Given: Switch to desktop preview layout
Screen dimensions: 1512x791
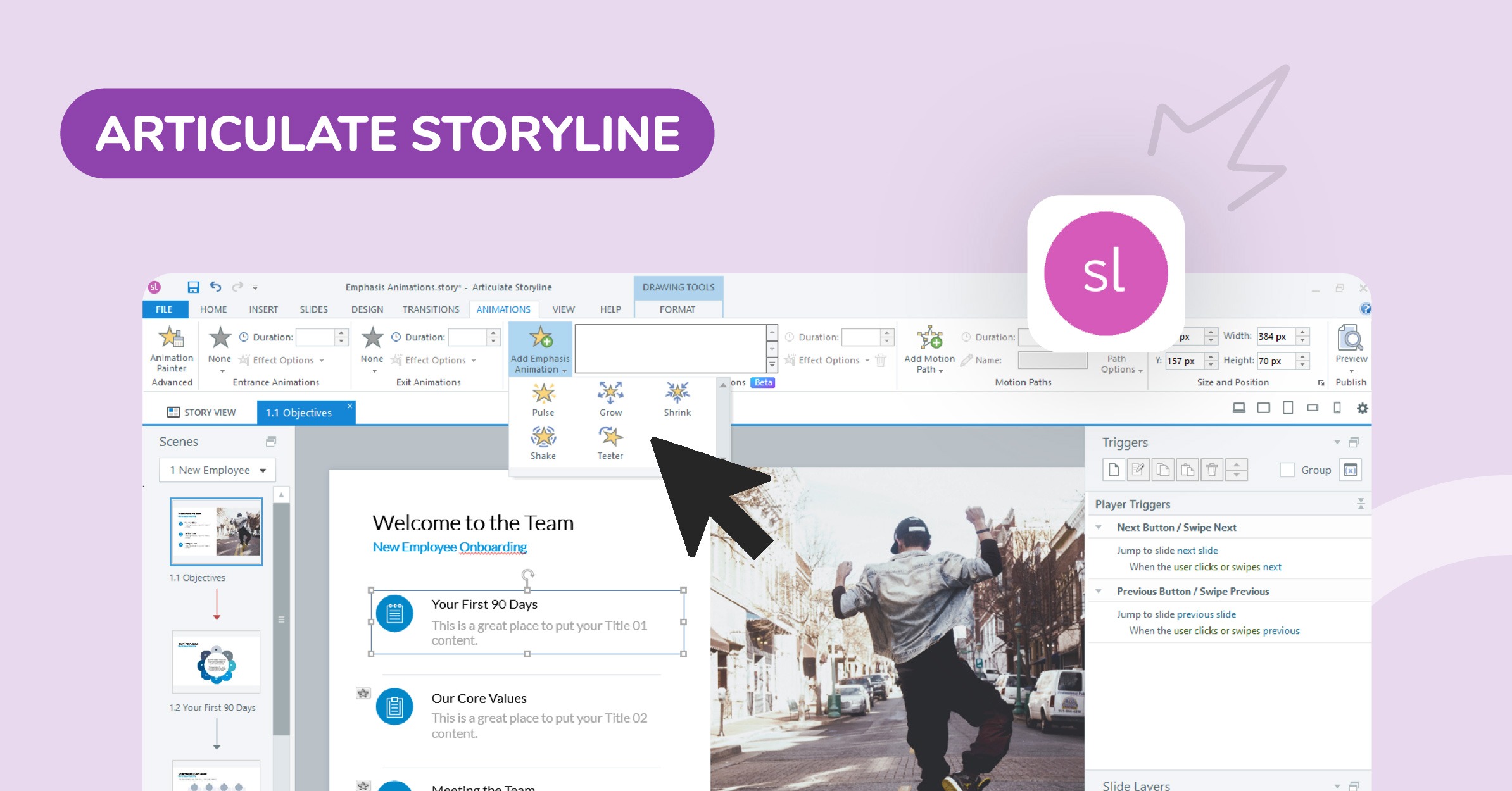Looking at the screenshot, I should (1239, 408).
